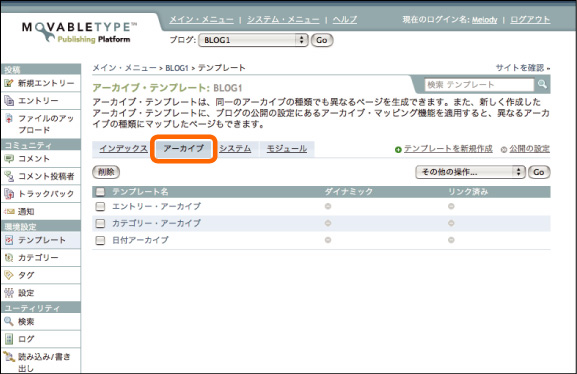Viewport: 577px width, 374px height.
Task: Click the search magnifier button beside template search
Action: click(542, 84)
